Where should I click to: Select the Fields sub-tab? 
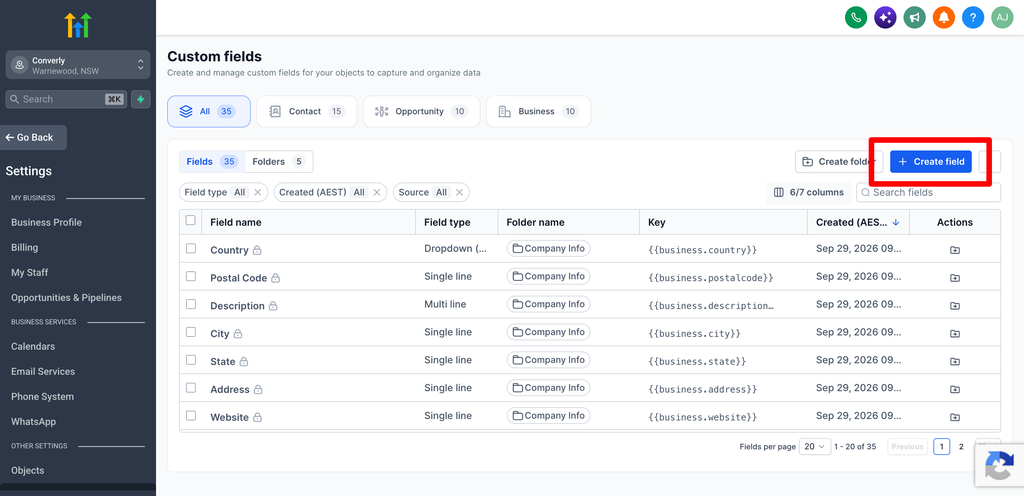(212, 162)
